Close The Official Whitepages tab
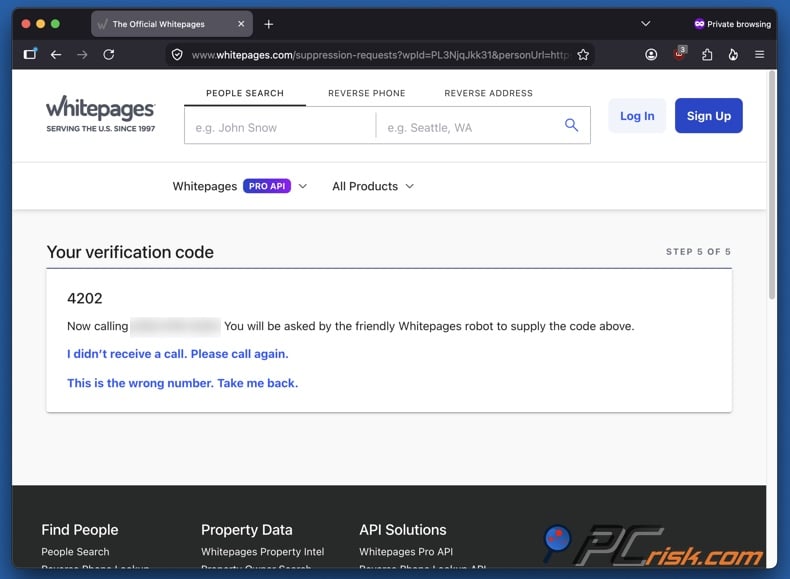 click(241, 24)
